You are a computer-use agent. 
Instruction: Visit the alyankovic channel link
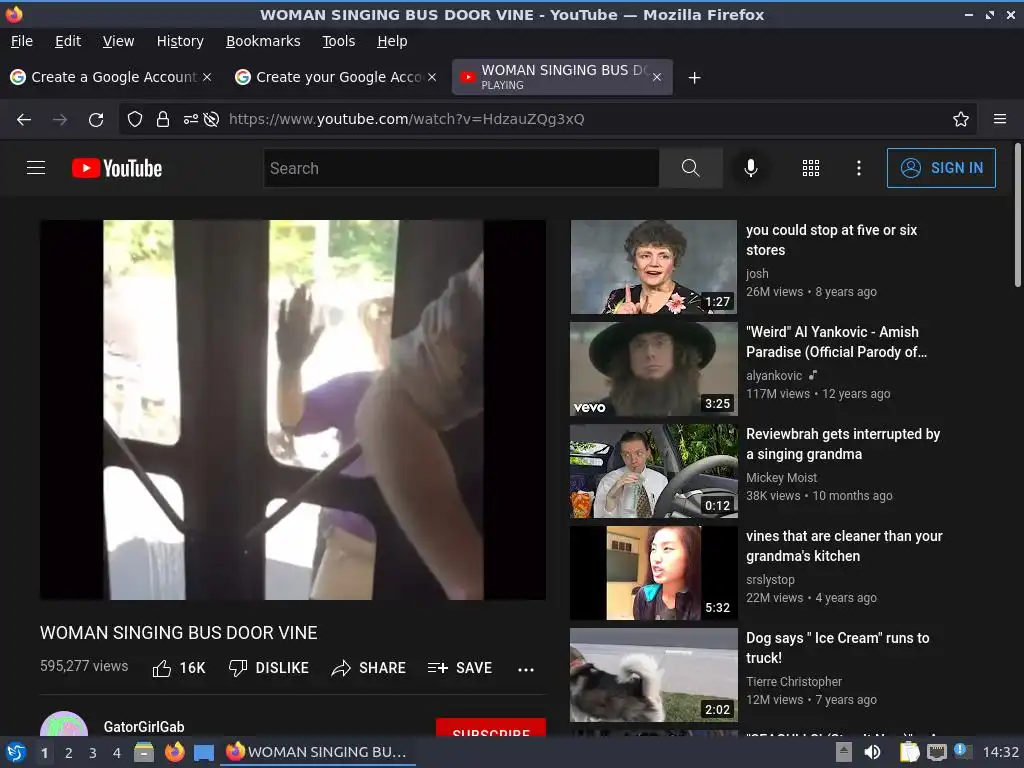(x=774, y=376)
